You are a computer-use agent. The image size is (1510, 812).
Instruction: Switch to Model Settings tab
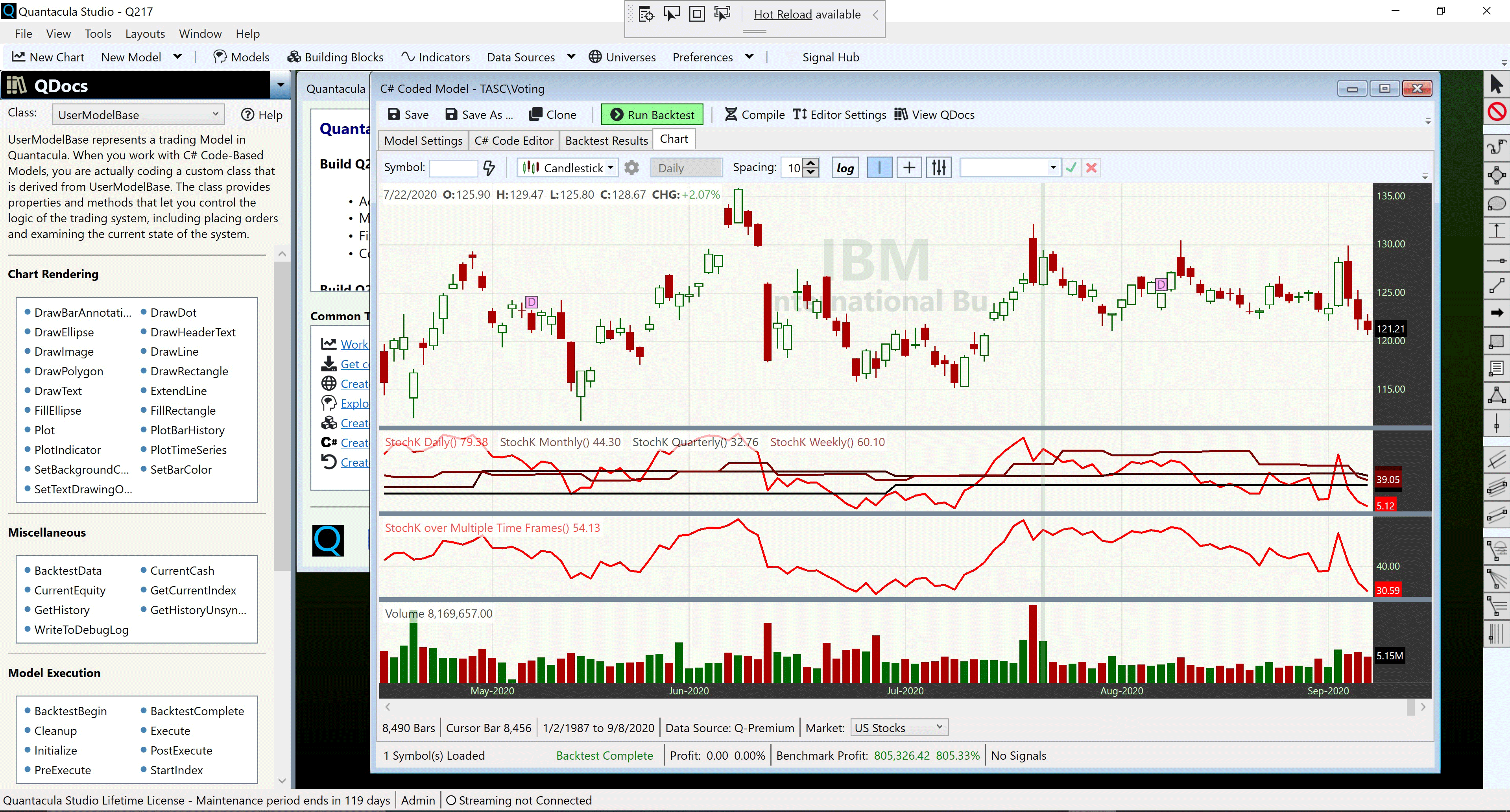(x=423, y=141)
